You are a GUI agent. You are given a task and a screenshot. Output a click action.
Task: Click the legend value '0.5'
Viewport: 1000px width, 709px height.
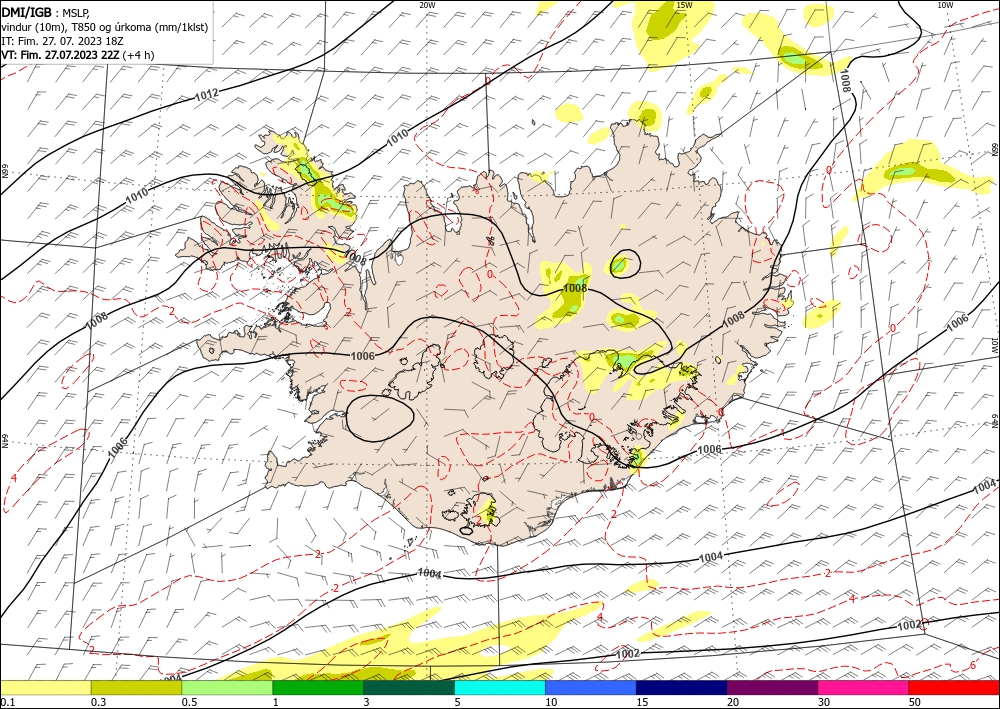pyautogui.click(x=188, y=702)
